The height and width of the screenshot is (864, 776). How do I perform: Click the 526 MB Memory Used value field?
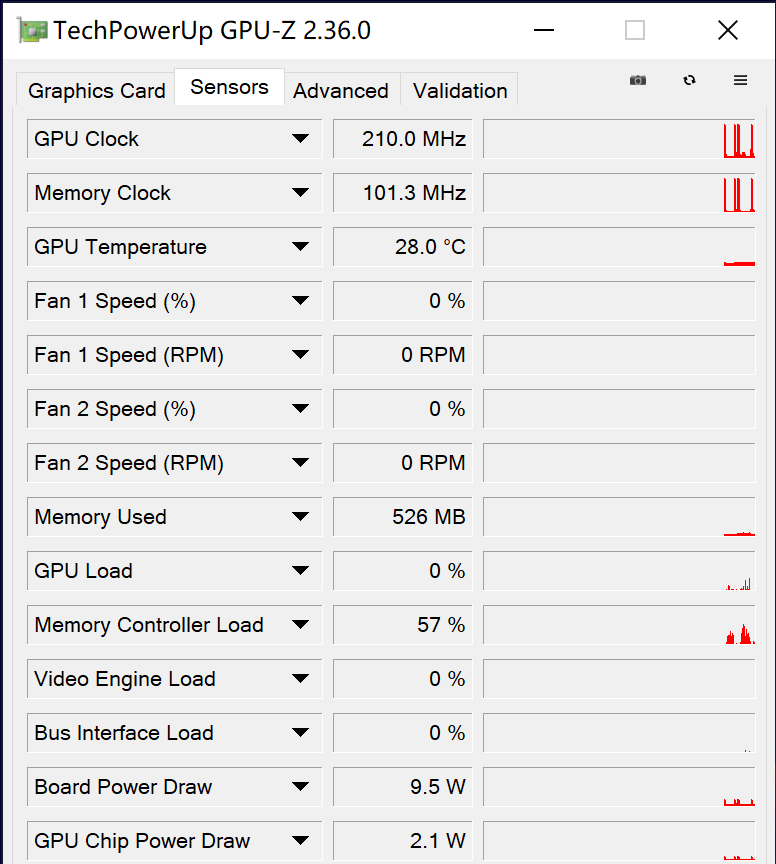(x=402, y=516)
